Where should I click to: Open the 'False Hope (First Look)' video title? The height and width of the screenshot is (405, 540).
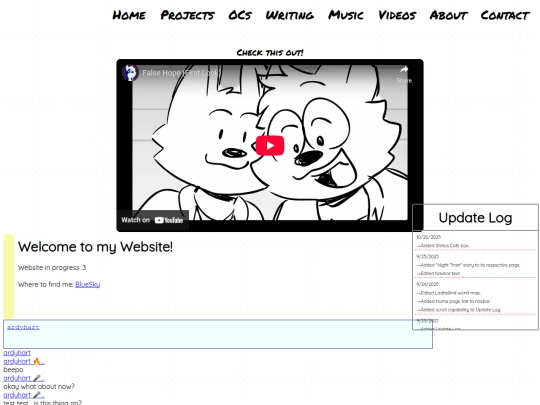[x=181, y=73]
